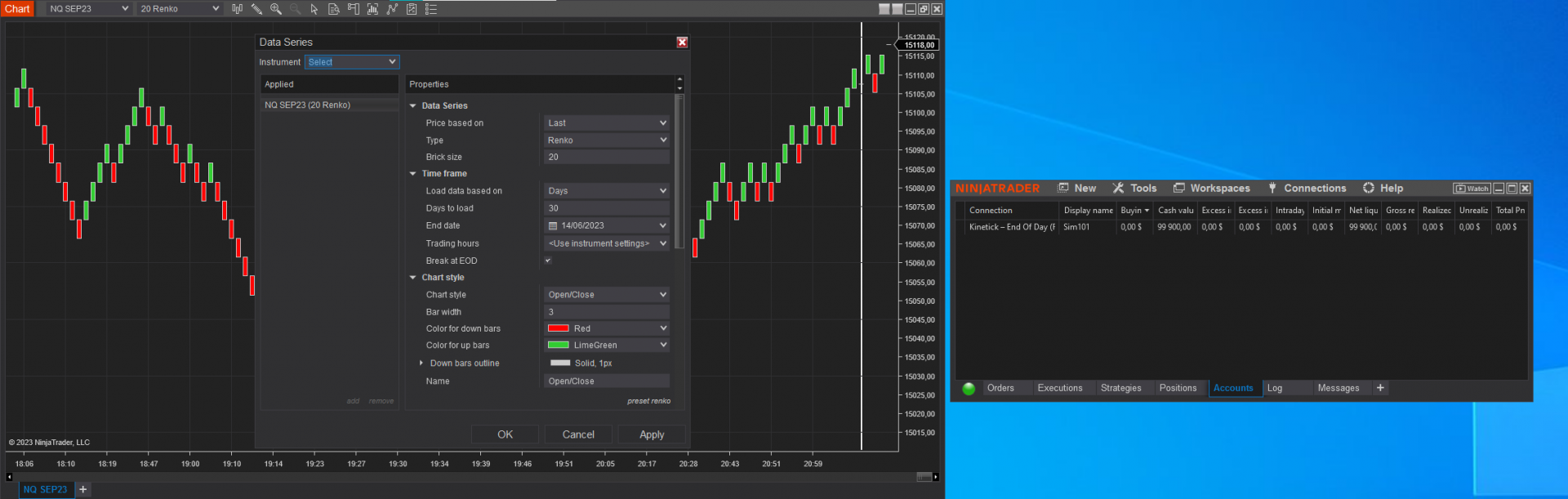Open the Type Renko dropdown
This screenshot has height=499, width=1568.
(x=607, y=140)
